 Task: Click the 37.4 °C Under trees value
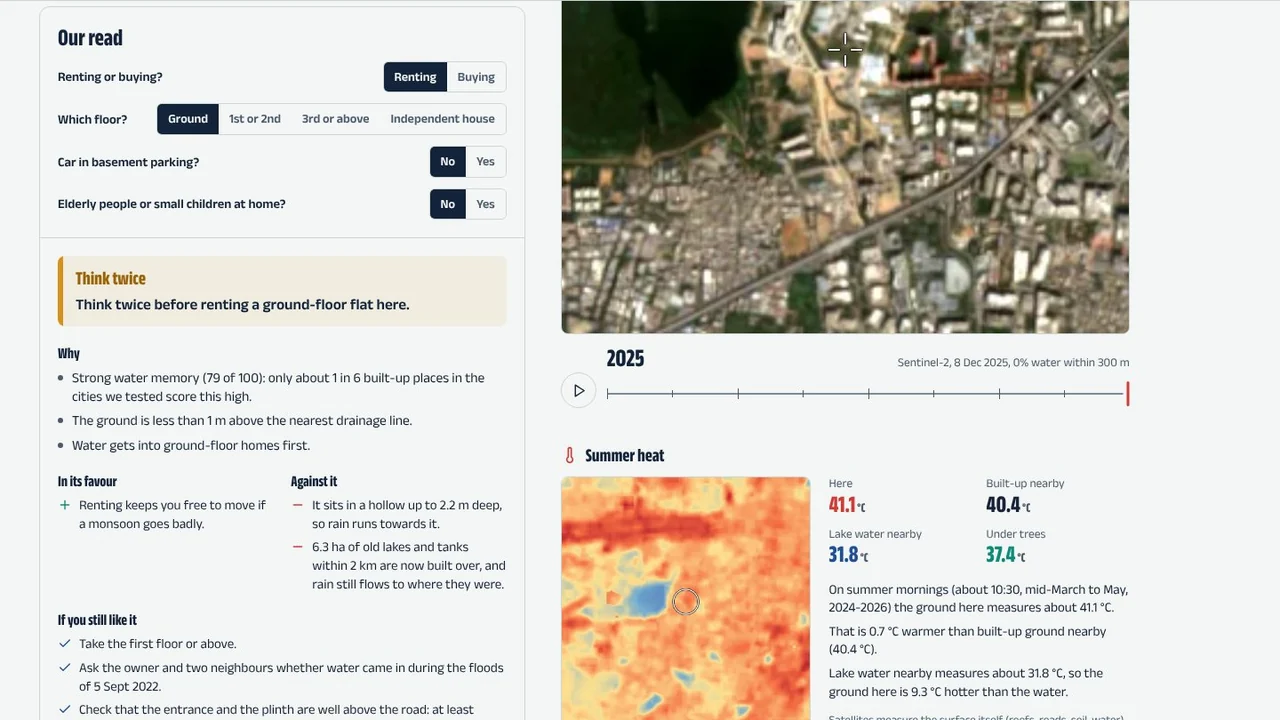click(x=1005, y=555)
